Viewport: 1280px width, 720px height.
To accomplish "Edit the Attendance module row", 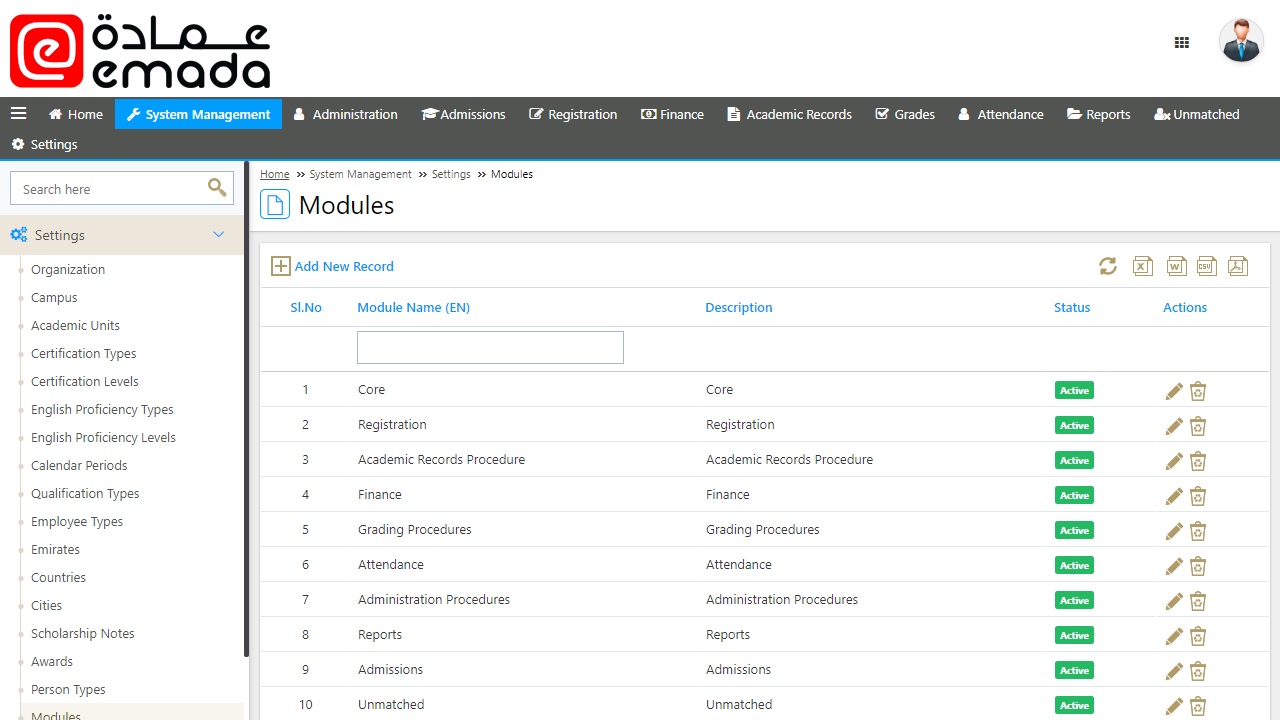I will click(1174, 566).
